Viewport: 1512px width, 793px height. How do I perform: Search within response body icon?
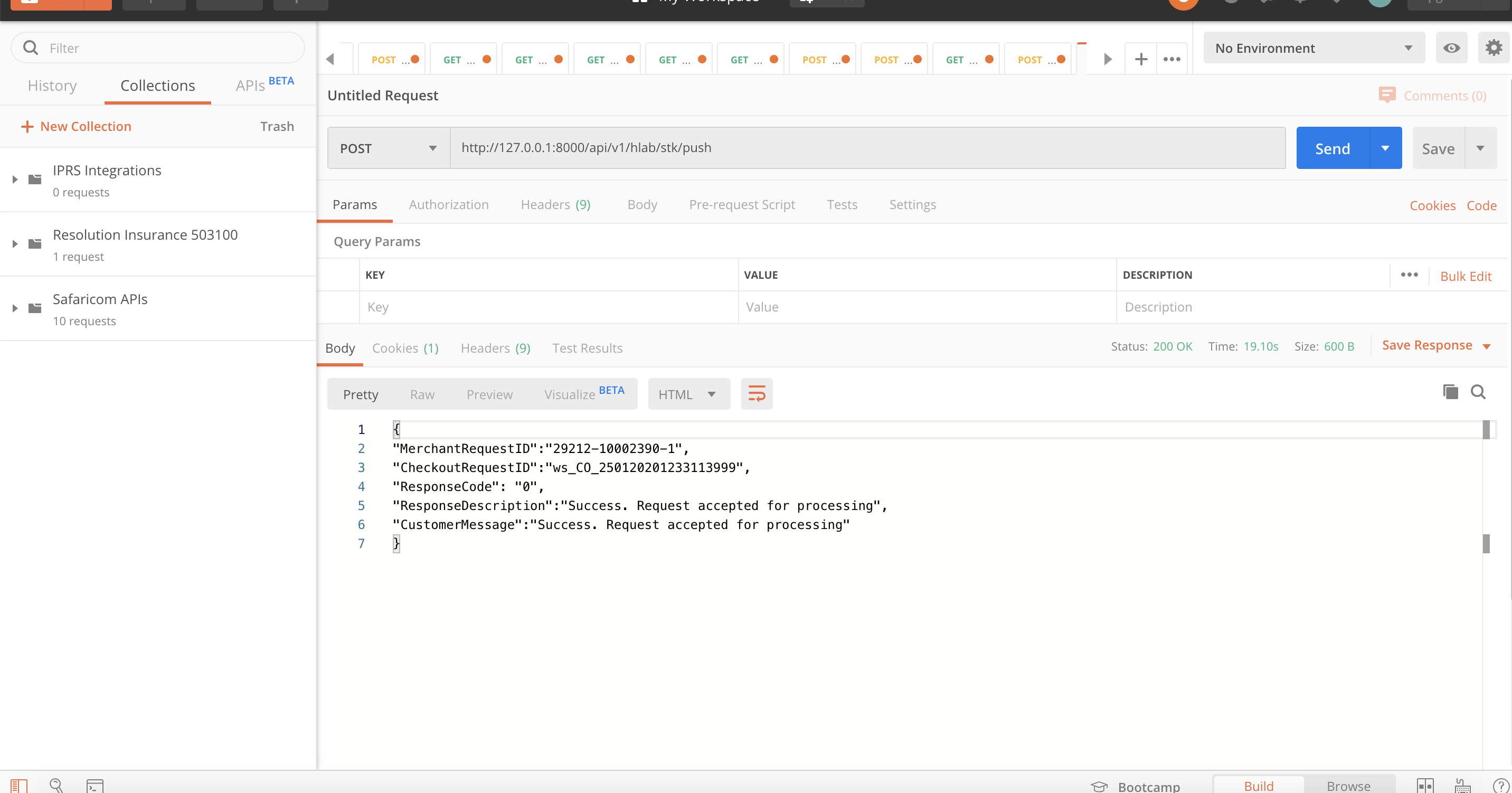[1478, 392]
